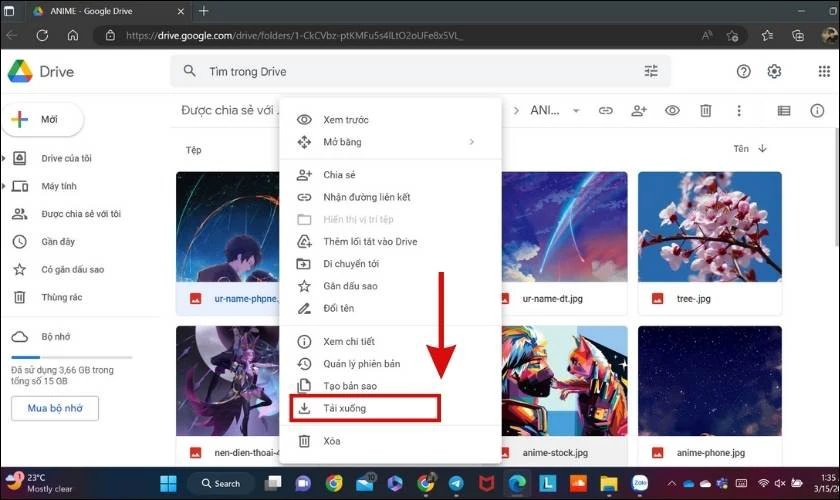
Task: Choose Xóa from context menu
Action: 390,441
